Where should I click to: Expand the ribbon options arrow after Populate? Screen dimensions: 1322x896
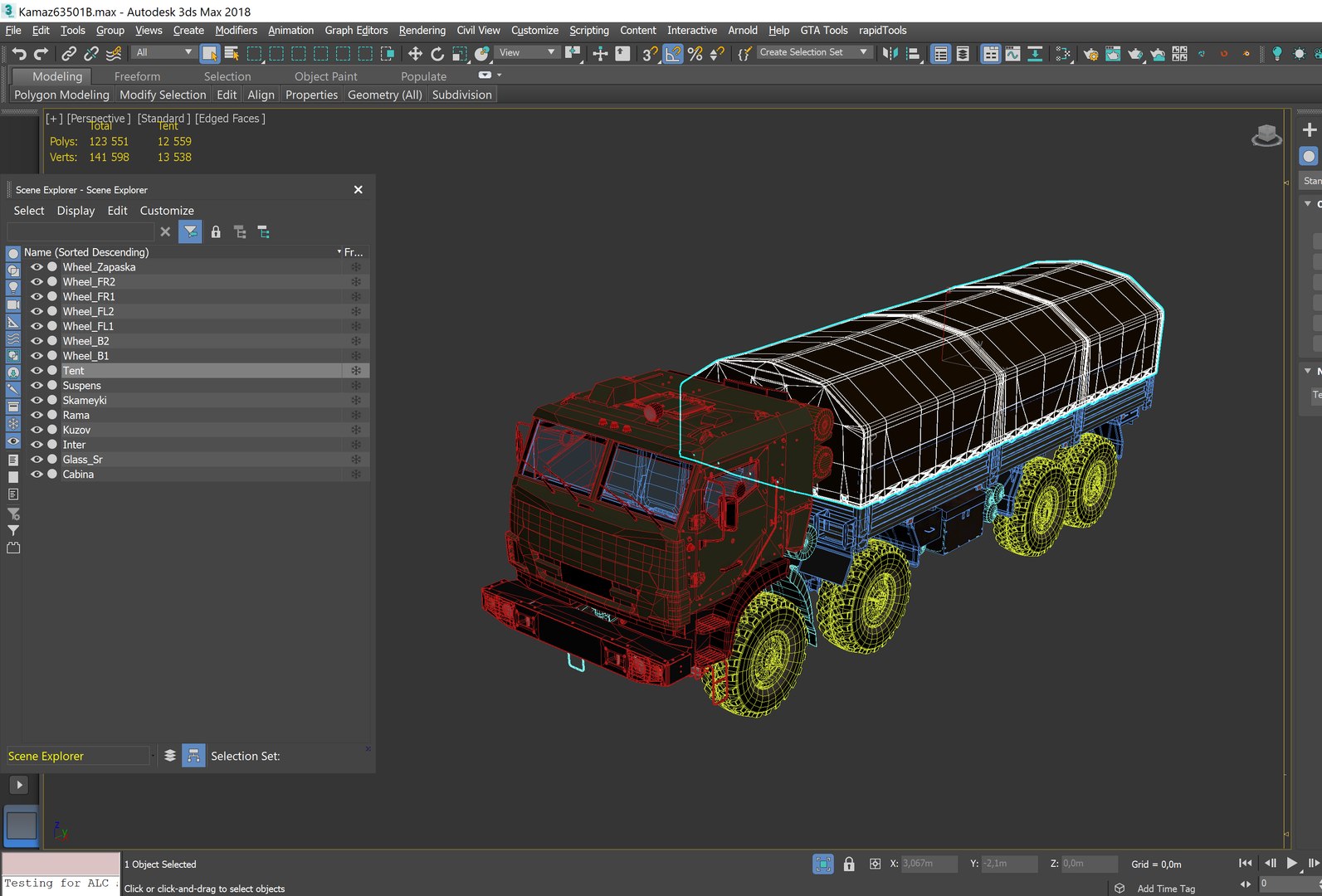tap(499, 75)
